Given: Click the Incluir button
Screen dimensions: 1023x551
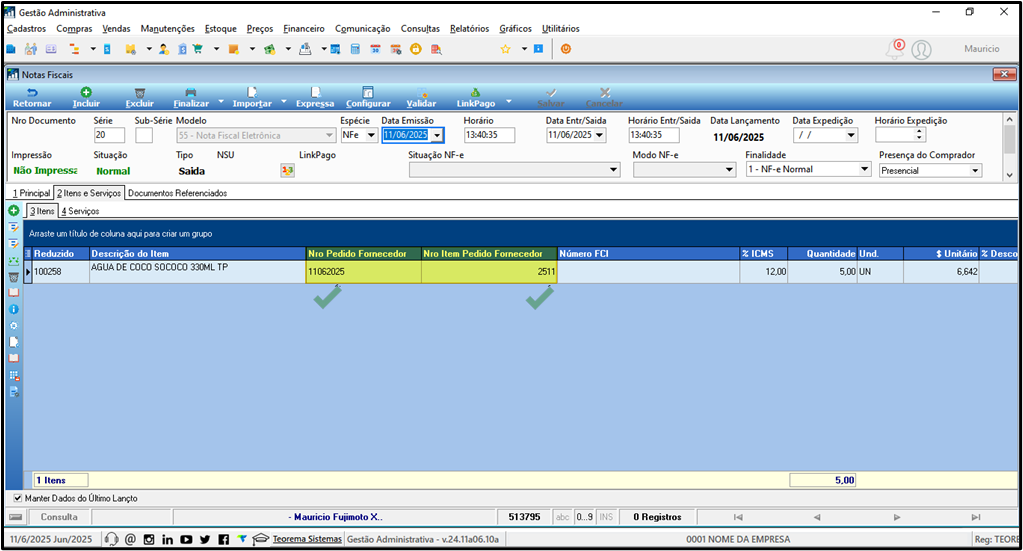Looking at the screenshot, I should 86,98.
